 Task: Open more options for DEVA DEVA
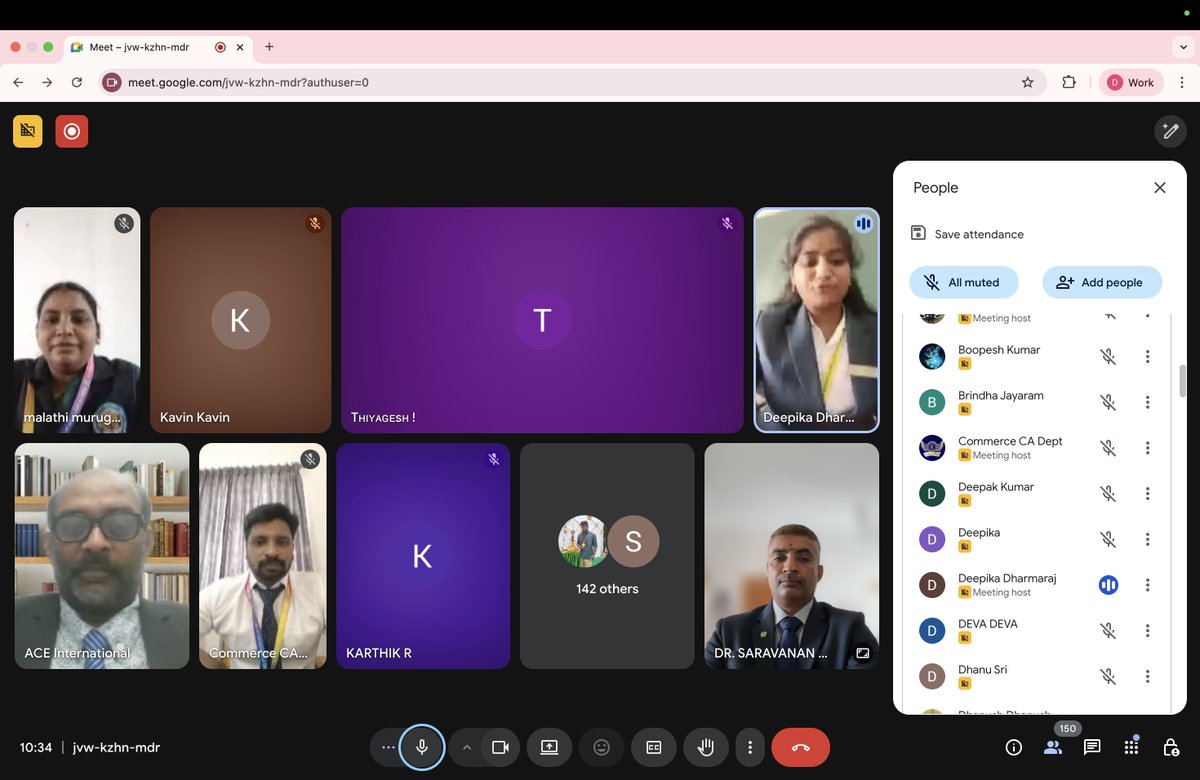[1148, 631]
